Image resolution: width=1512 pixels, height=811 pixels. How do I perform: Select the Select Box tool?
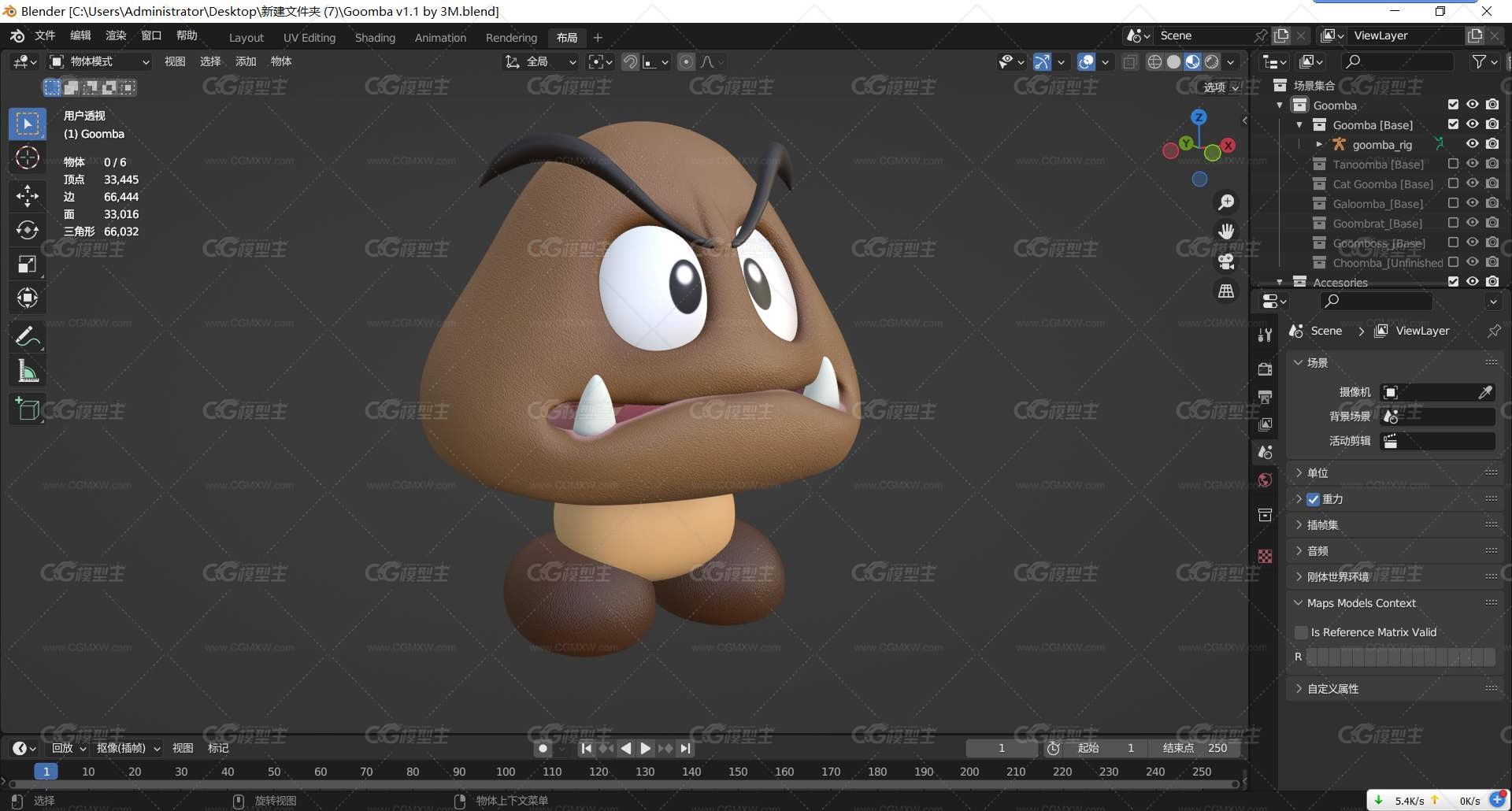pyautogui.click(x=28, y=124)
